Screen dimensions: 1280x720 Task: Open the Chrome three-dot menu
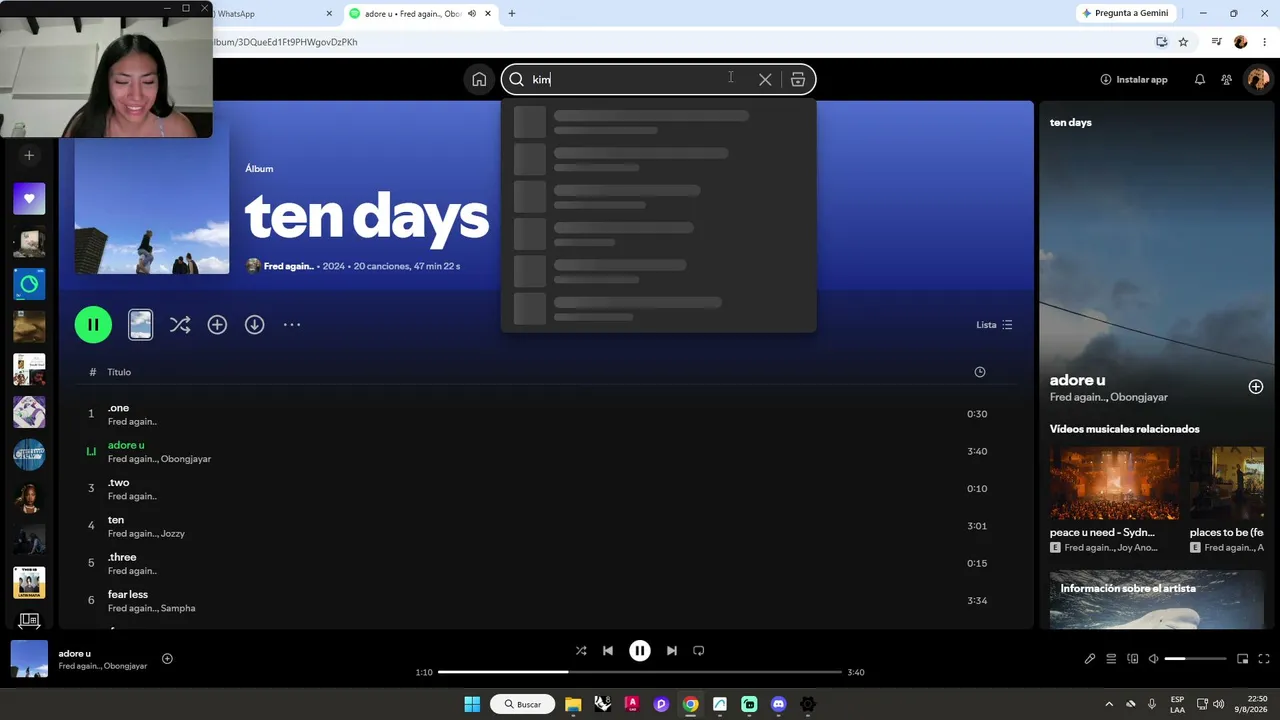pyautogui.click(x=1264, y=42)
